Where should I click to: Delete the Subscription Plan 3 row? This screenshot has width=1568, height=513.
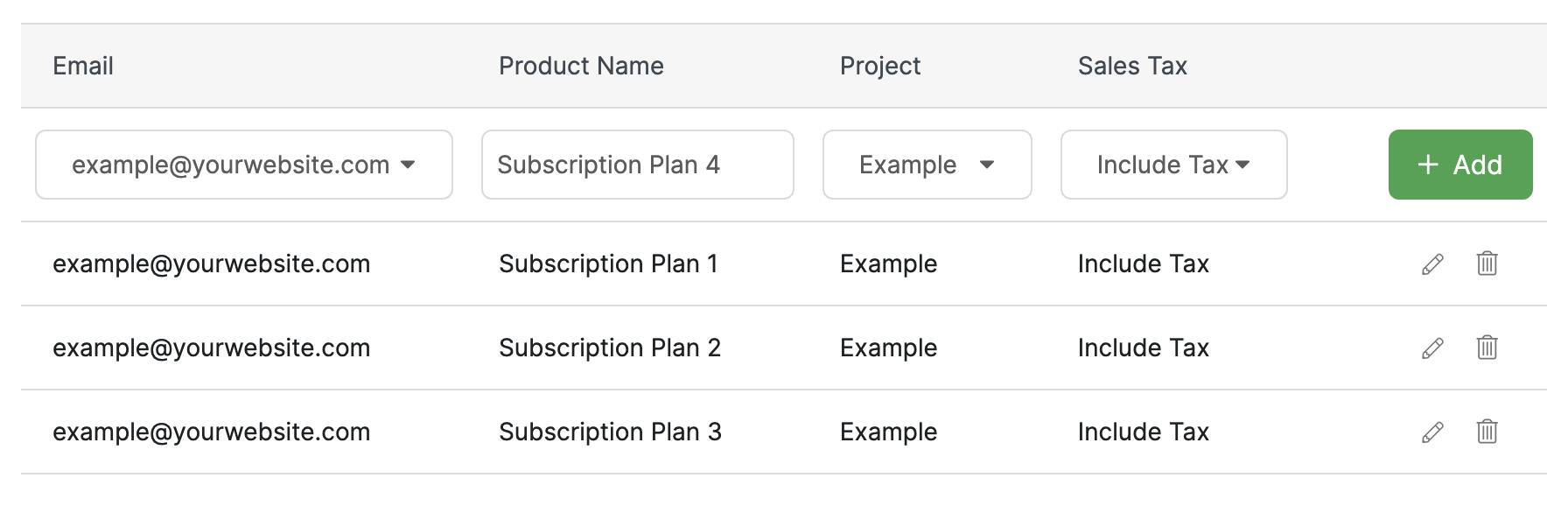tap(1487, 432)
